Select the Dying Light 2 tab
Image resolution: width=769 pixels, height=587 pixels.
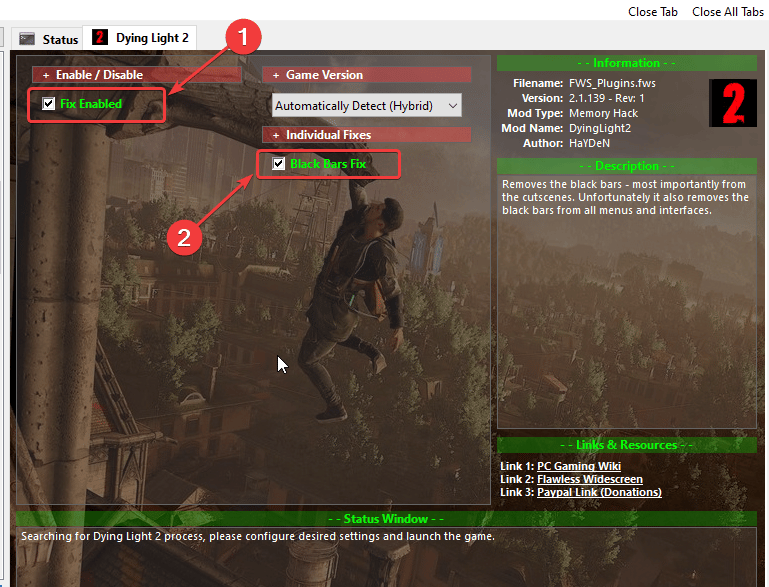coord(140,38)
